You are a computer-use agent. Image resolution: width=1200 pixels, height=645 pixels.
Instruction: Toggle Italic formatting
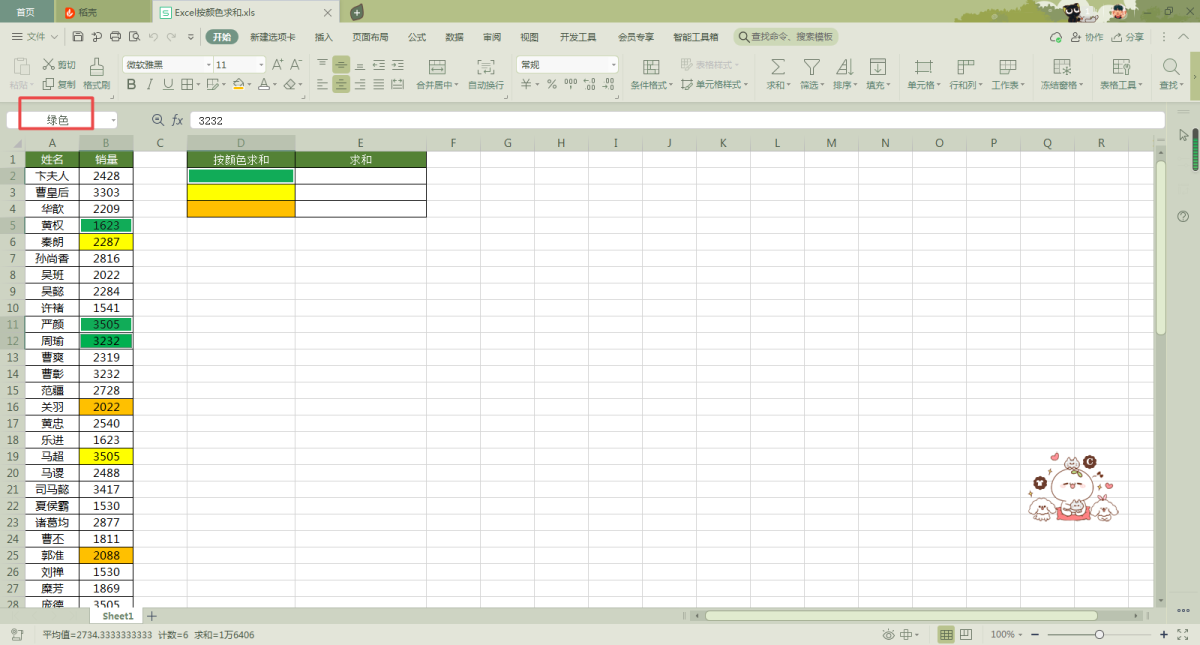click(x=149, y=85)
